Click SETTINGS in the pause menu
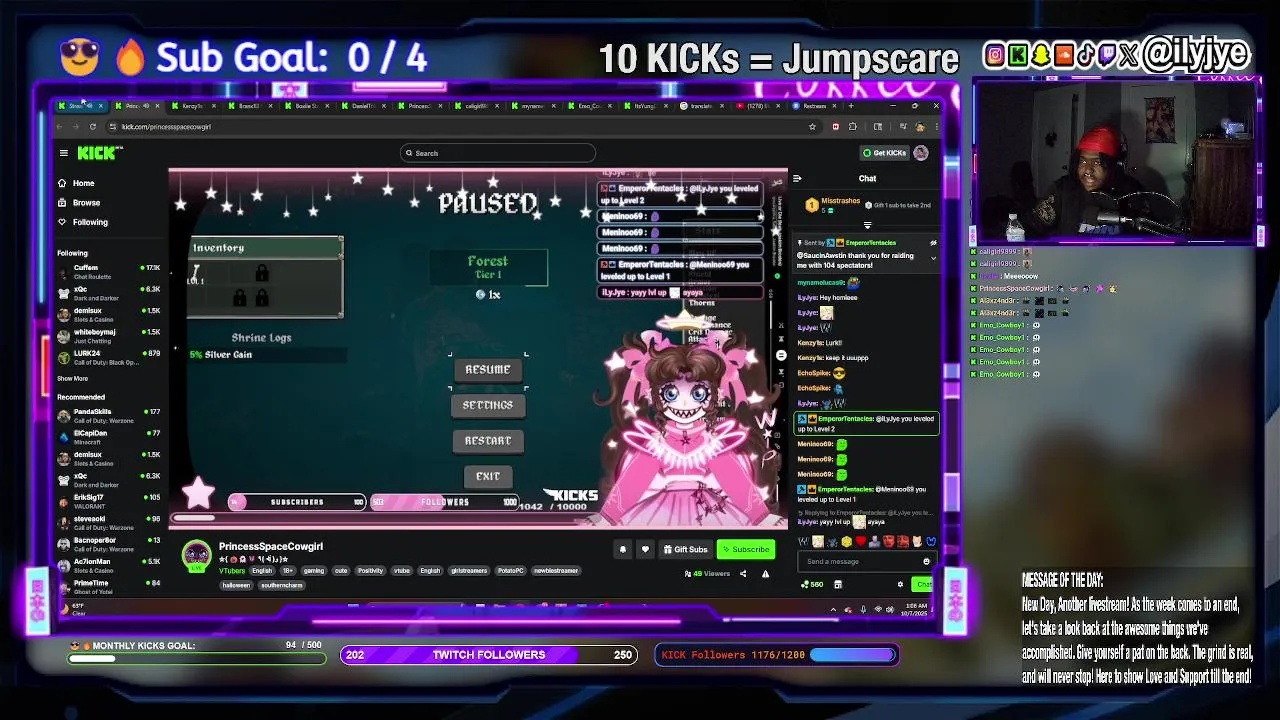The height and width of the screenshot is (720, 1280). coord(488,405)
